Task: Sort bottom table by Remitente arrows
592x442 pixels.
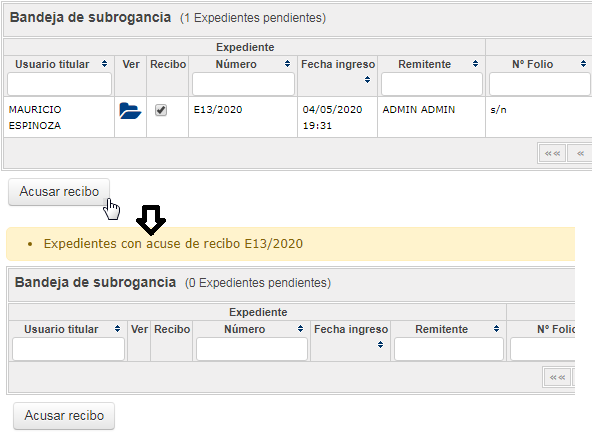Action: point(496,329)
